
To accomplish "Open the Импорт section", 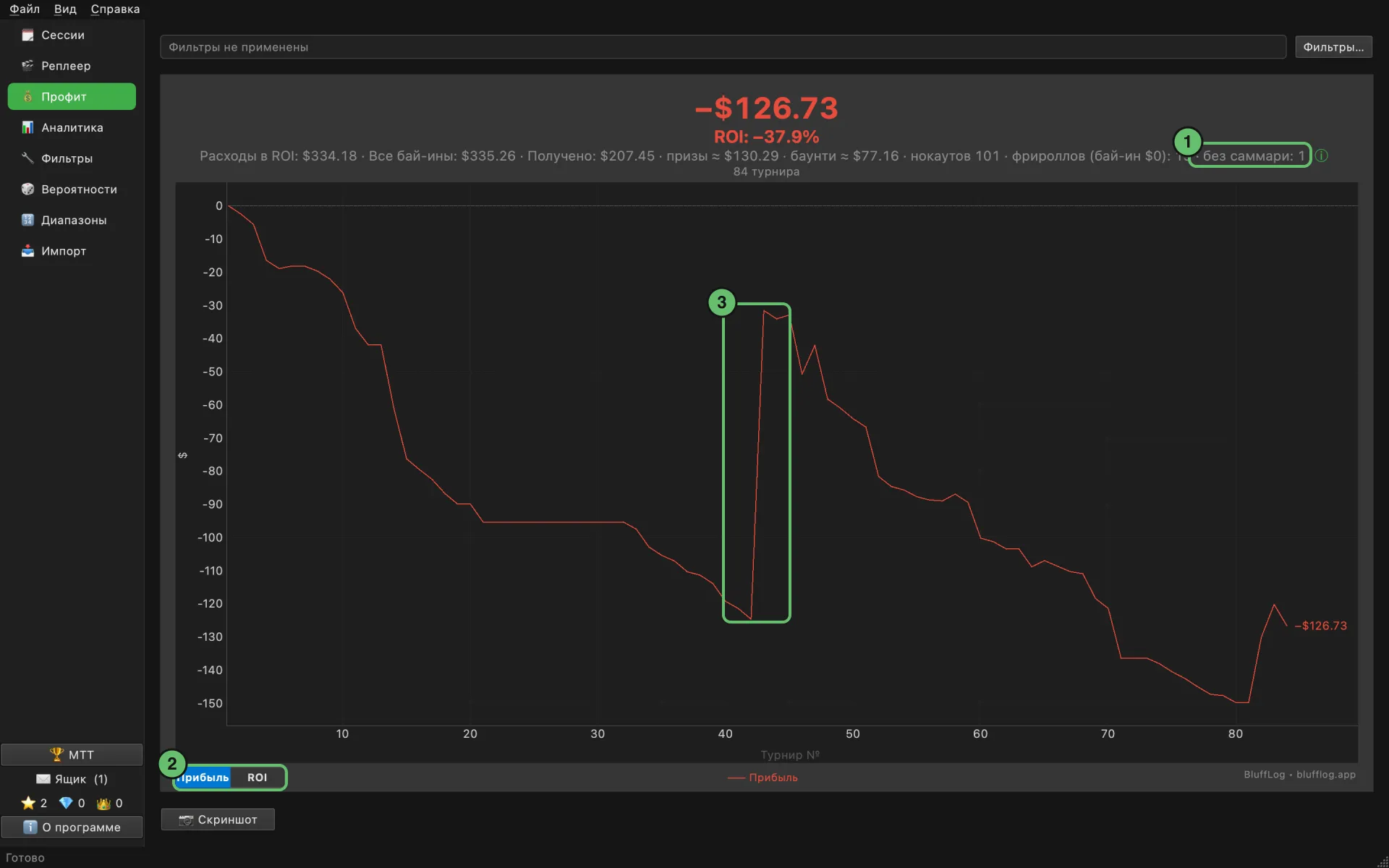I will 72,251.
